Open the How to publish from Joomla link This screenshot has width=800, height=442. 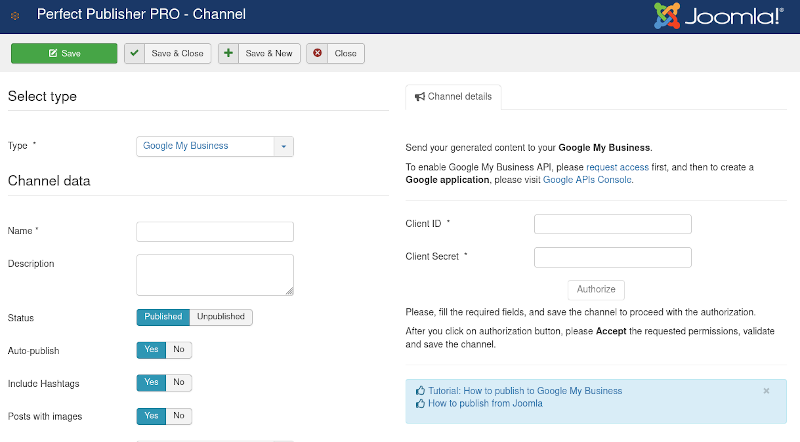485,403
